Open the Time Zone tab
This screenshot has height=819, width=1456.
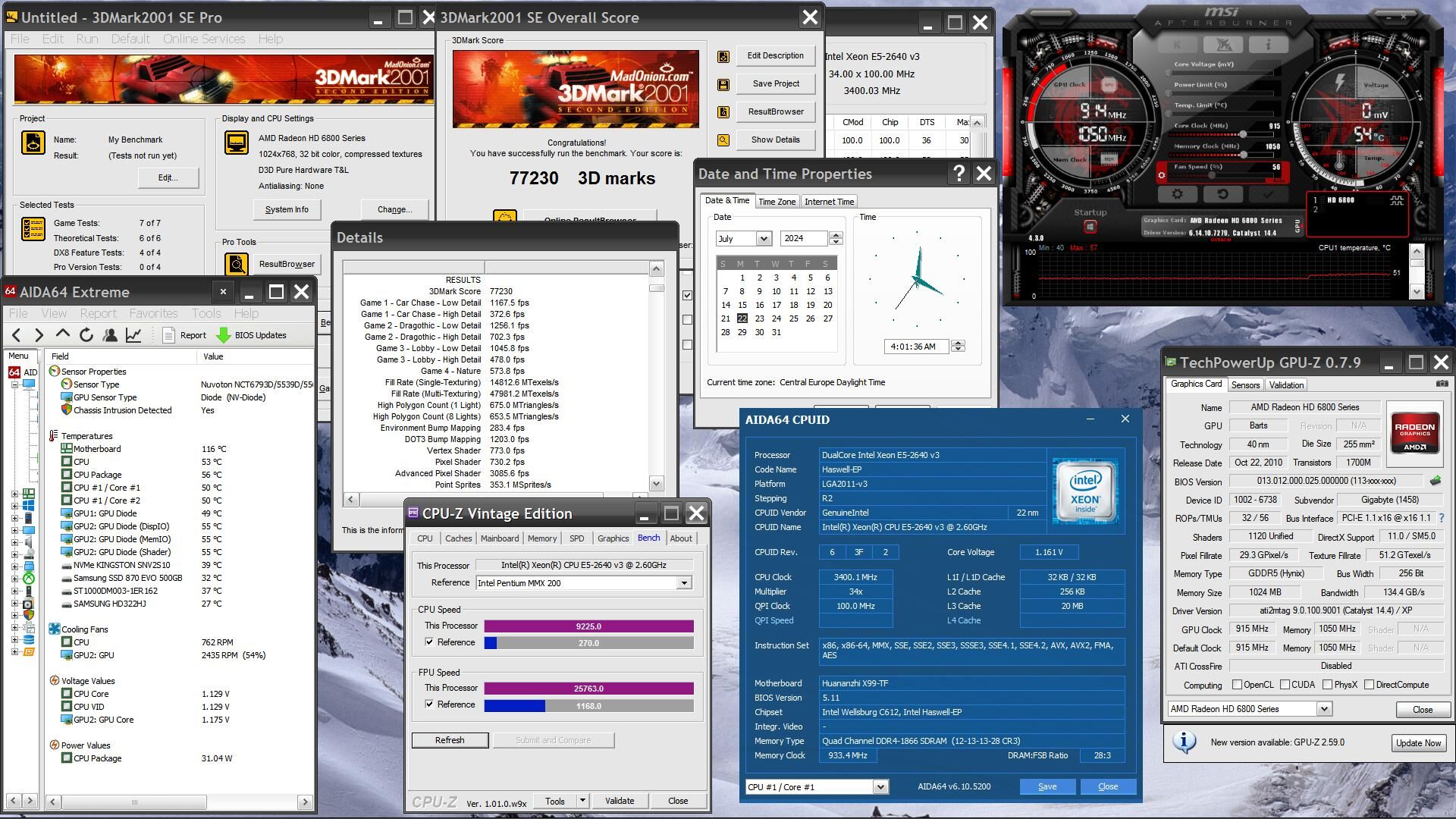(777, 202)
